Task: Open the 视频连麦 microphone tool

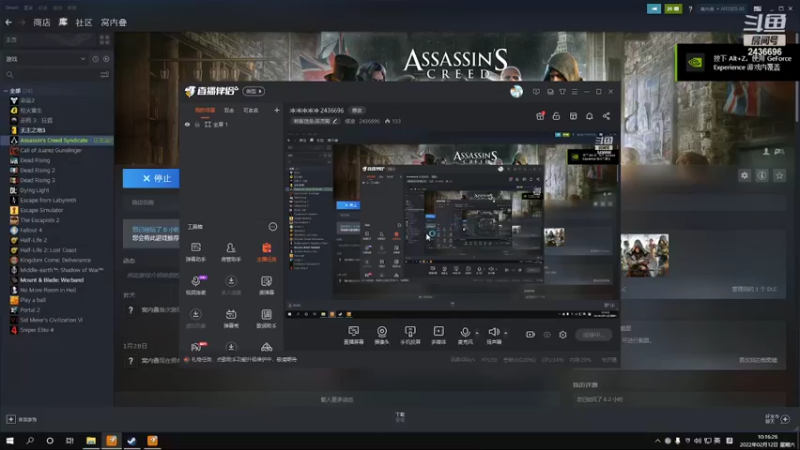Action: pos(195,285)
